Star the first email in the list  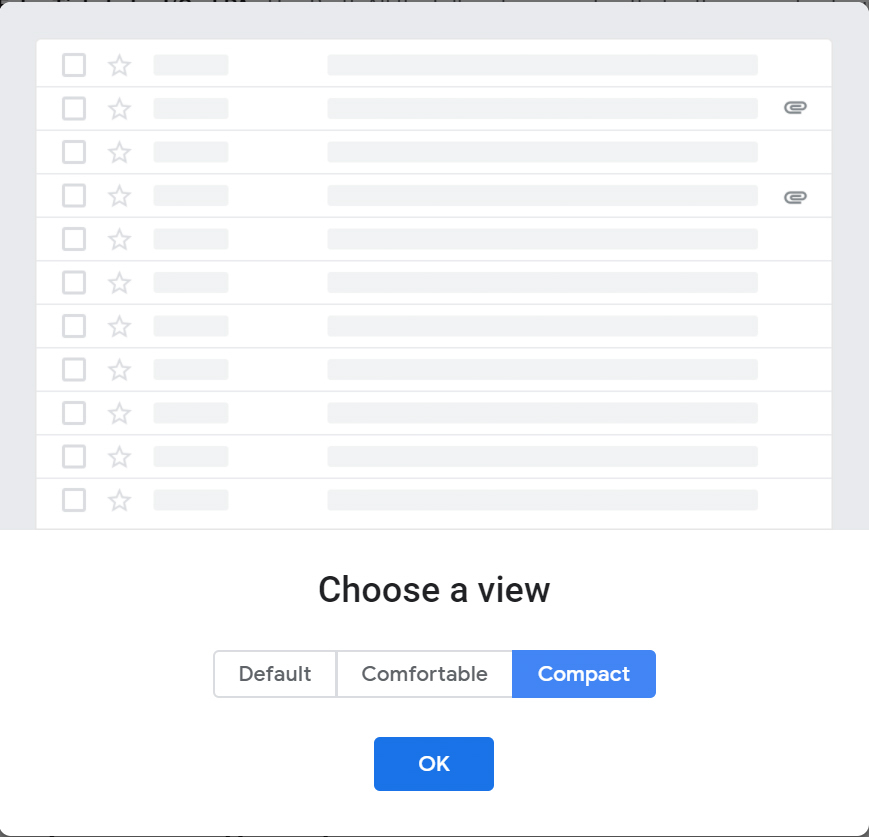point(119,64)
